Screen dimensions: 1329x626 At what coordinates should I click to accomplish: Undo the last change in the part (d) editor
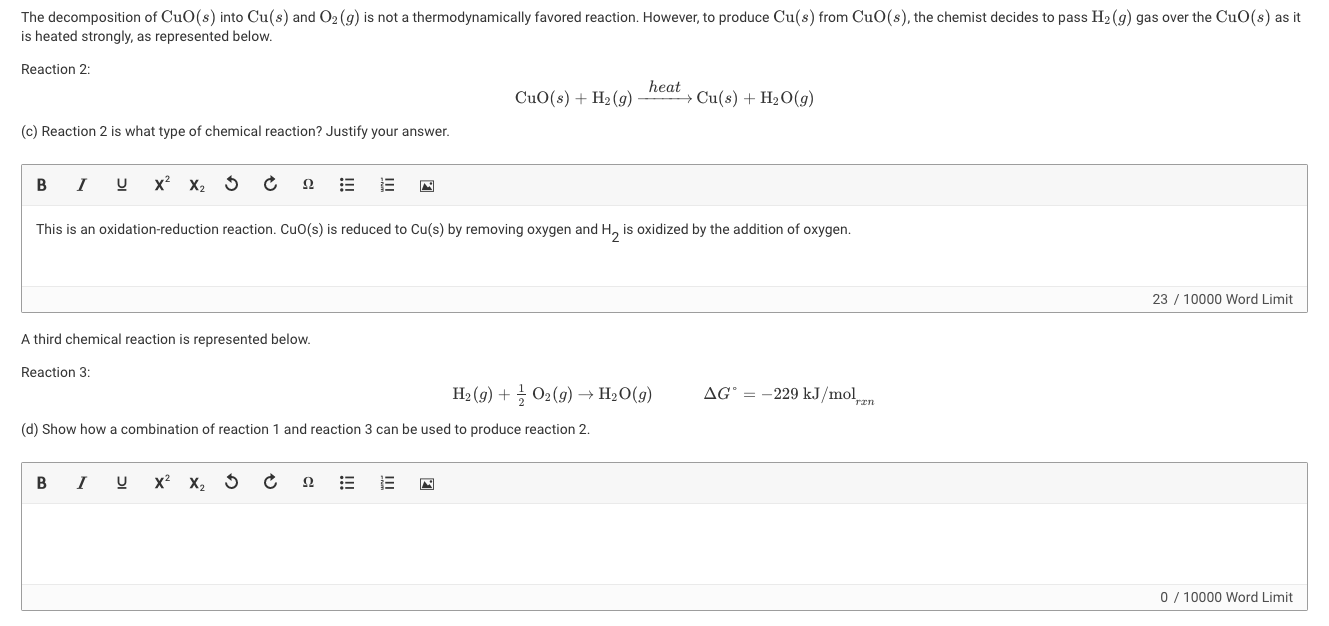coord(232,482)
